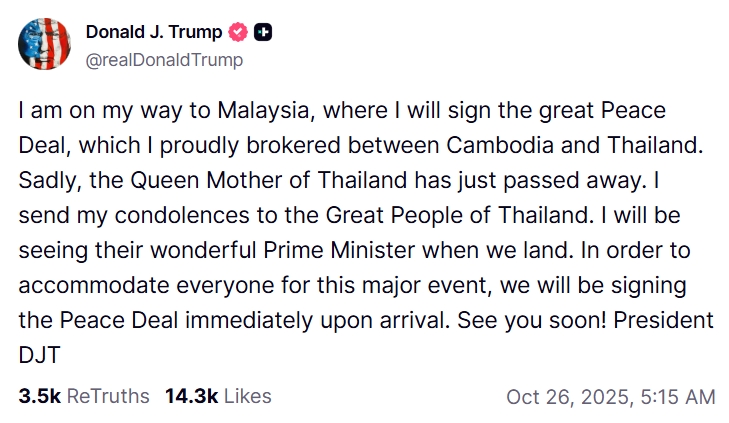The width and height of the screenshot is (729, 423).
Task: Open the Donald J. Trump display name
Action: point(154,33)
